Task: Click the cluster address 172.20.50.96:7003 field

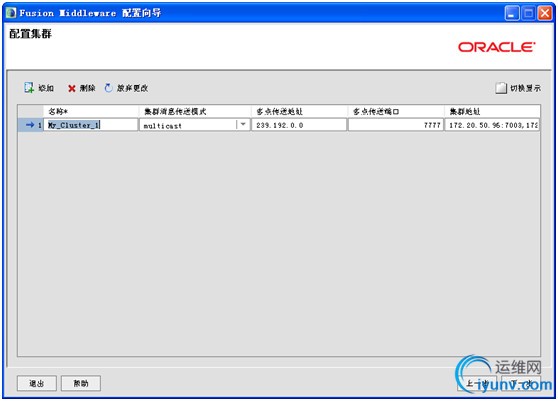Action: click(x=492, y=125)
